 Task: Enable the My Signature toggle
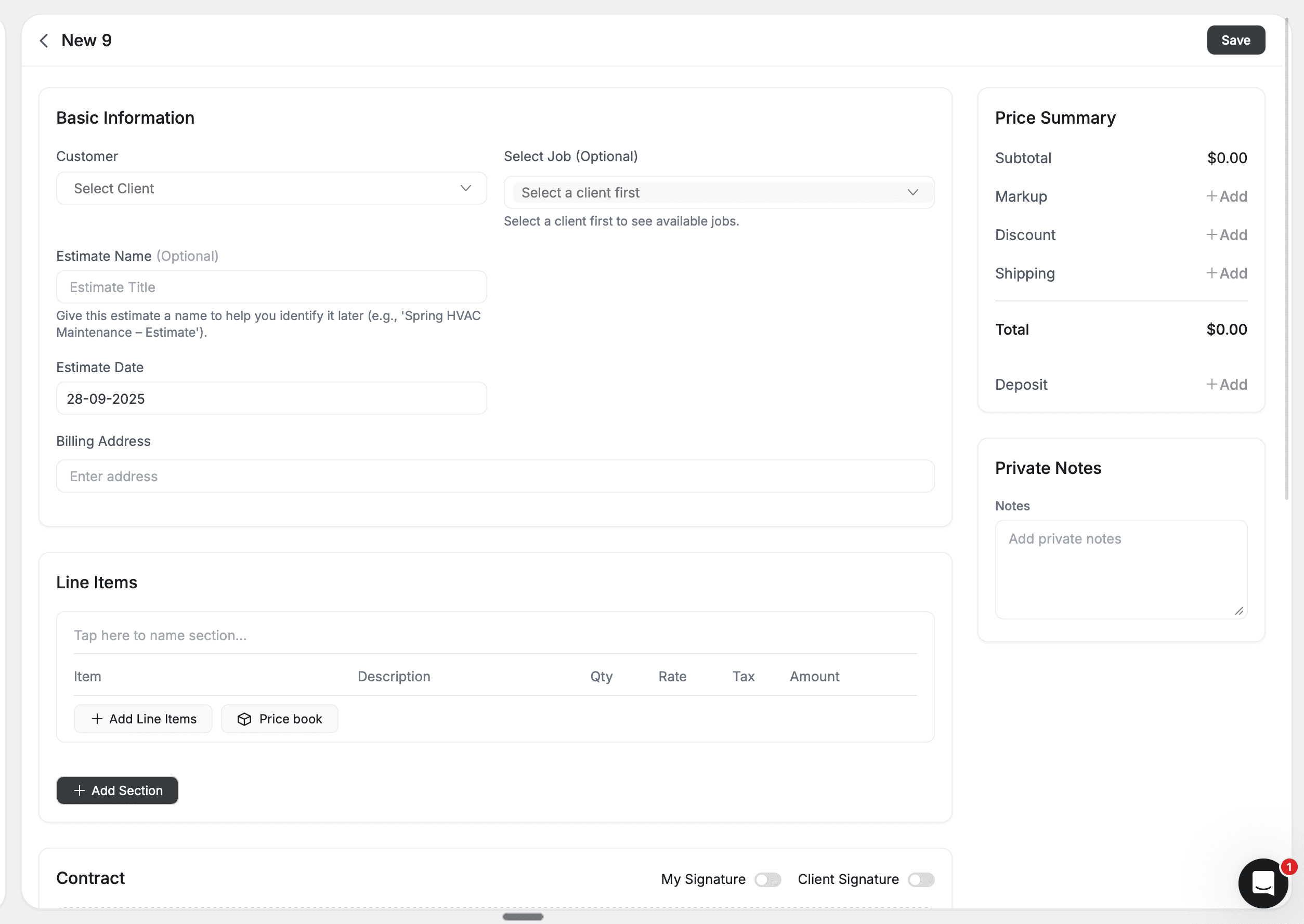[767, 879]
